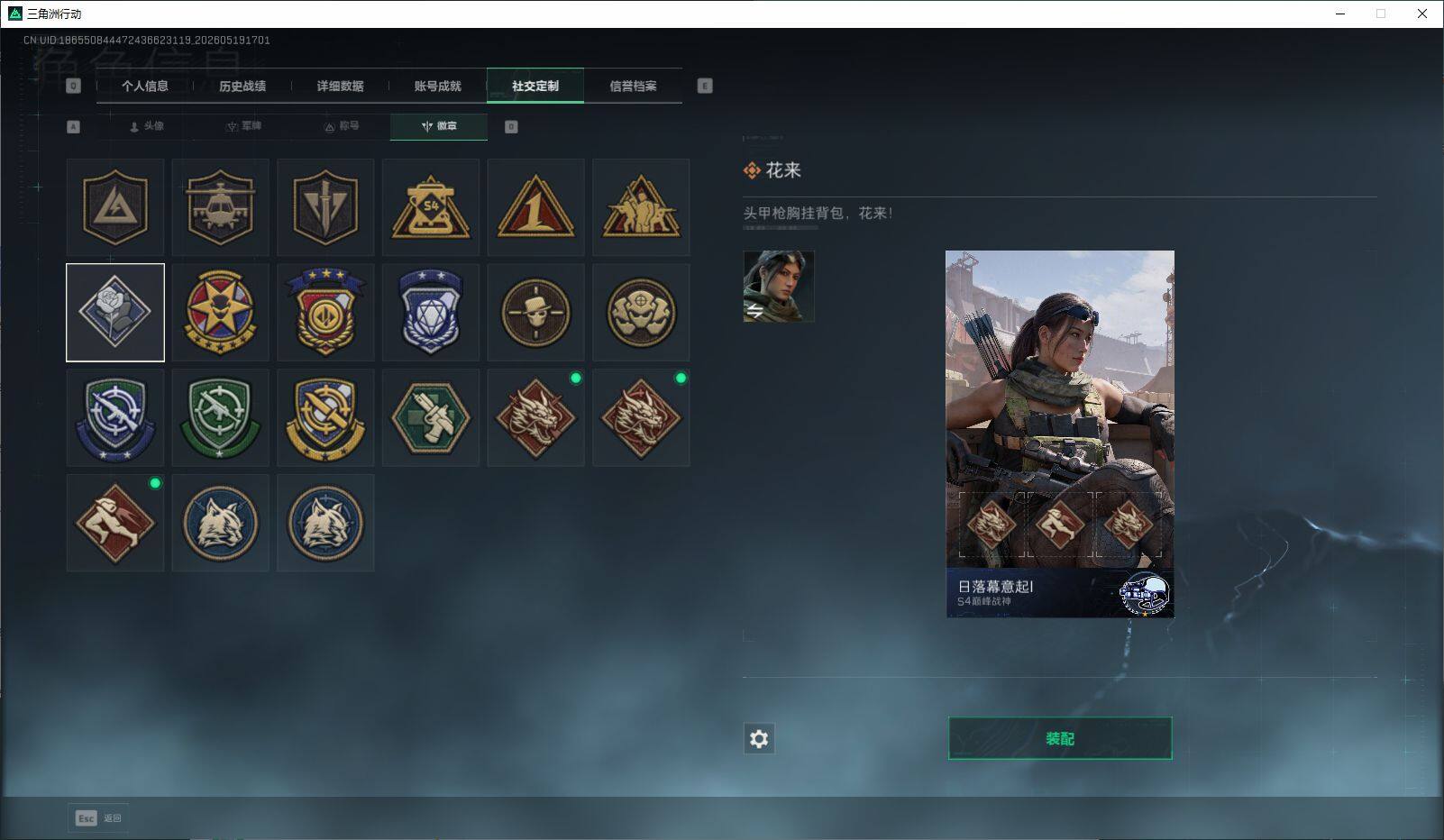Select the green hexagon pistol badge

pos(431,417)
